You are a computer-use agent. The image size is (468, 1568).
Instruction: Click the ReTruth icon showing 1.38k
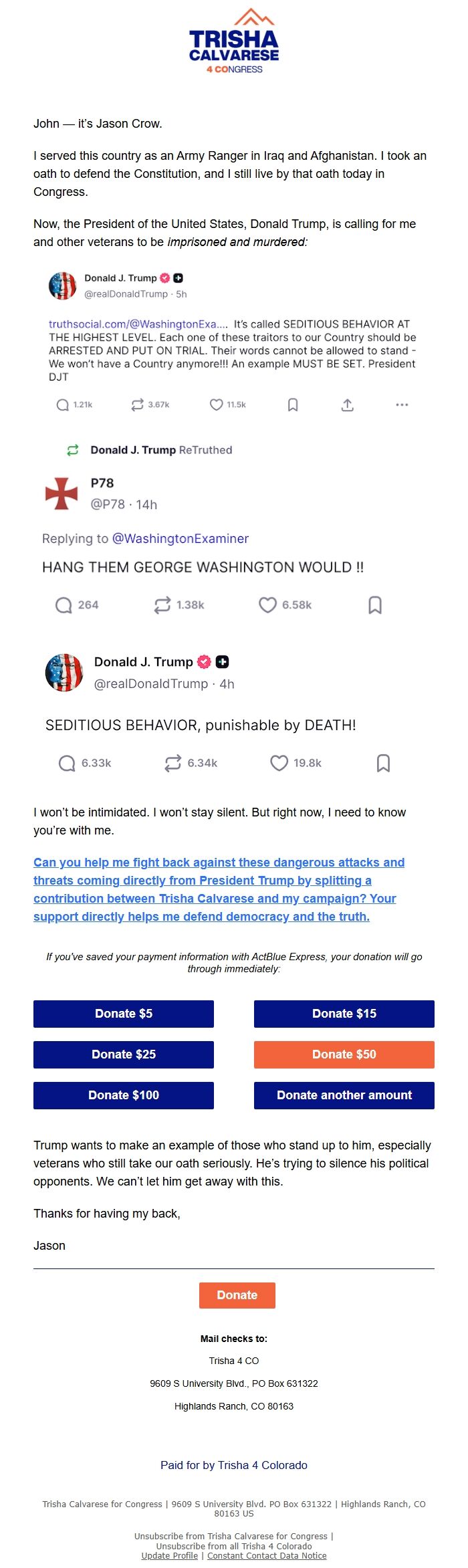click(x=162, y=605)
